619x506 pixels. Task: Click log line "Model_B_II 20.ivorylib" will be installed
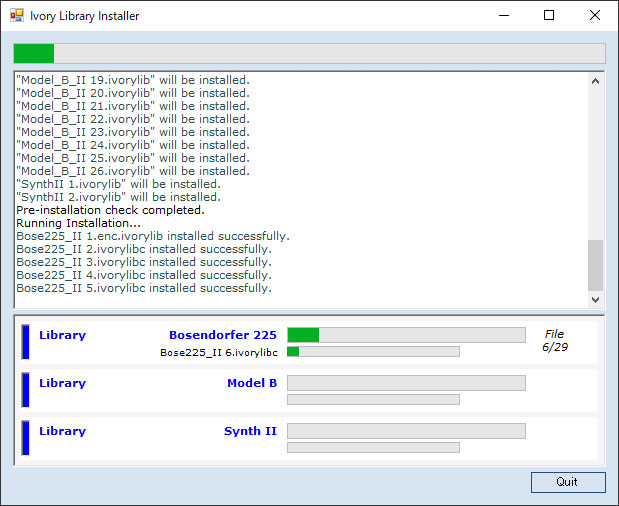pyautogui.click(x=133, y=93)
